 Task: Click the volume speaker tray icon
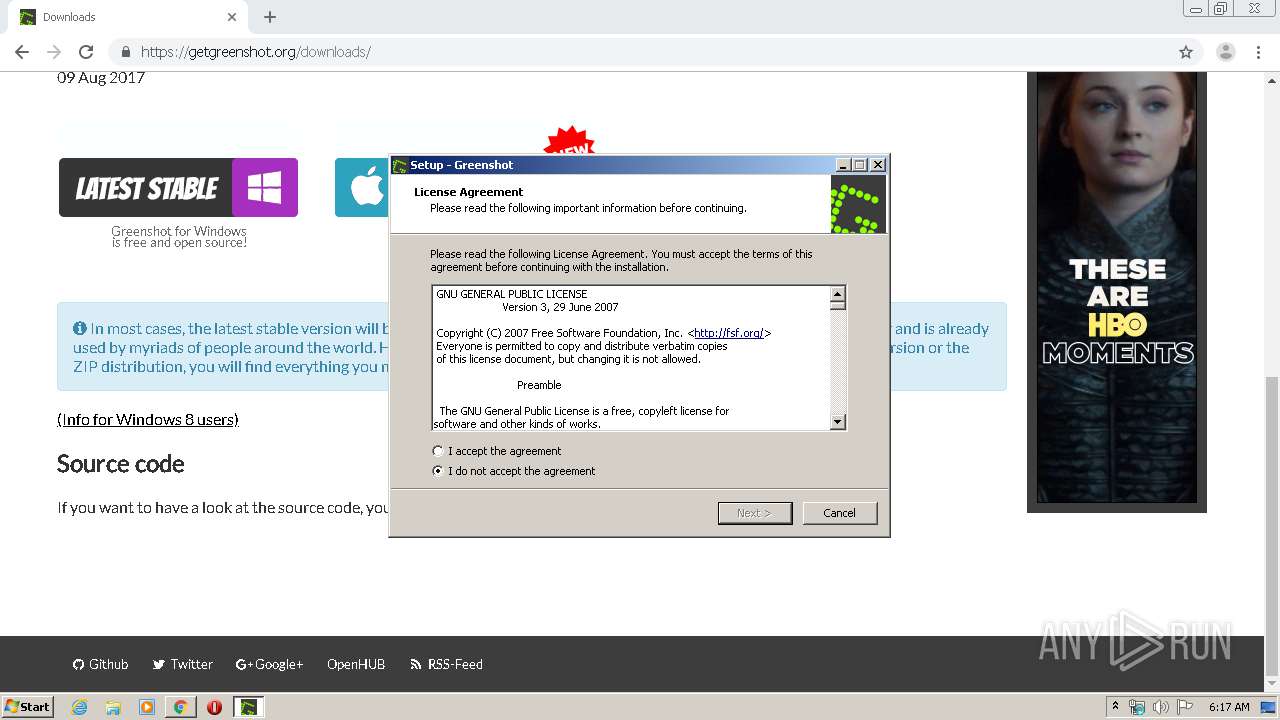(1161, 707)
